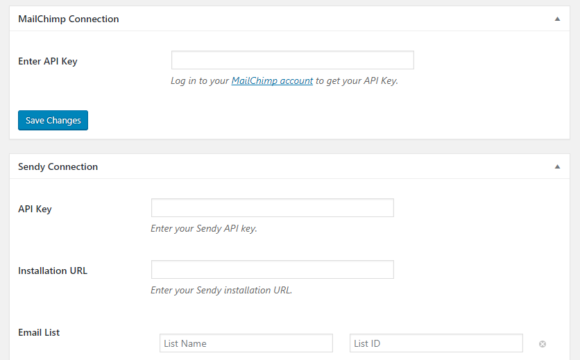Image resolution: width=580 pixels, height=360 pixels.
Task: Click the Email List label
Action: pos(39,333)
